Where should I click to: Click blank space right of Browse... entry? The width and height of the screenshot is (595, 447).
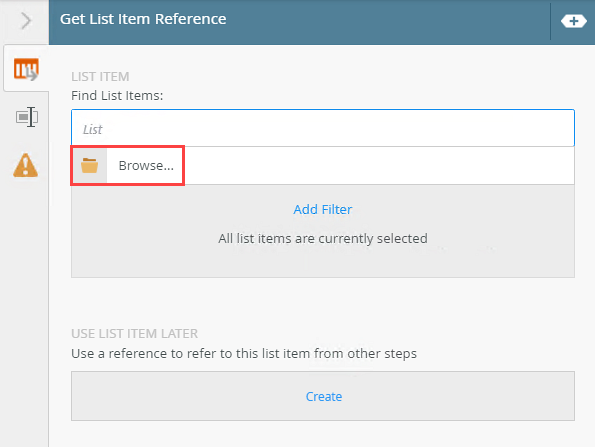pos(379,166)
